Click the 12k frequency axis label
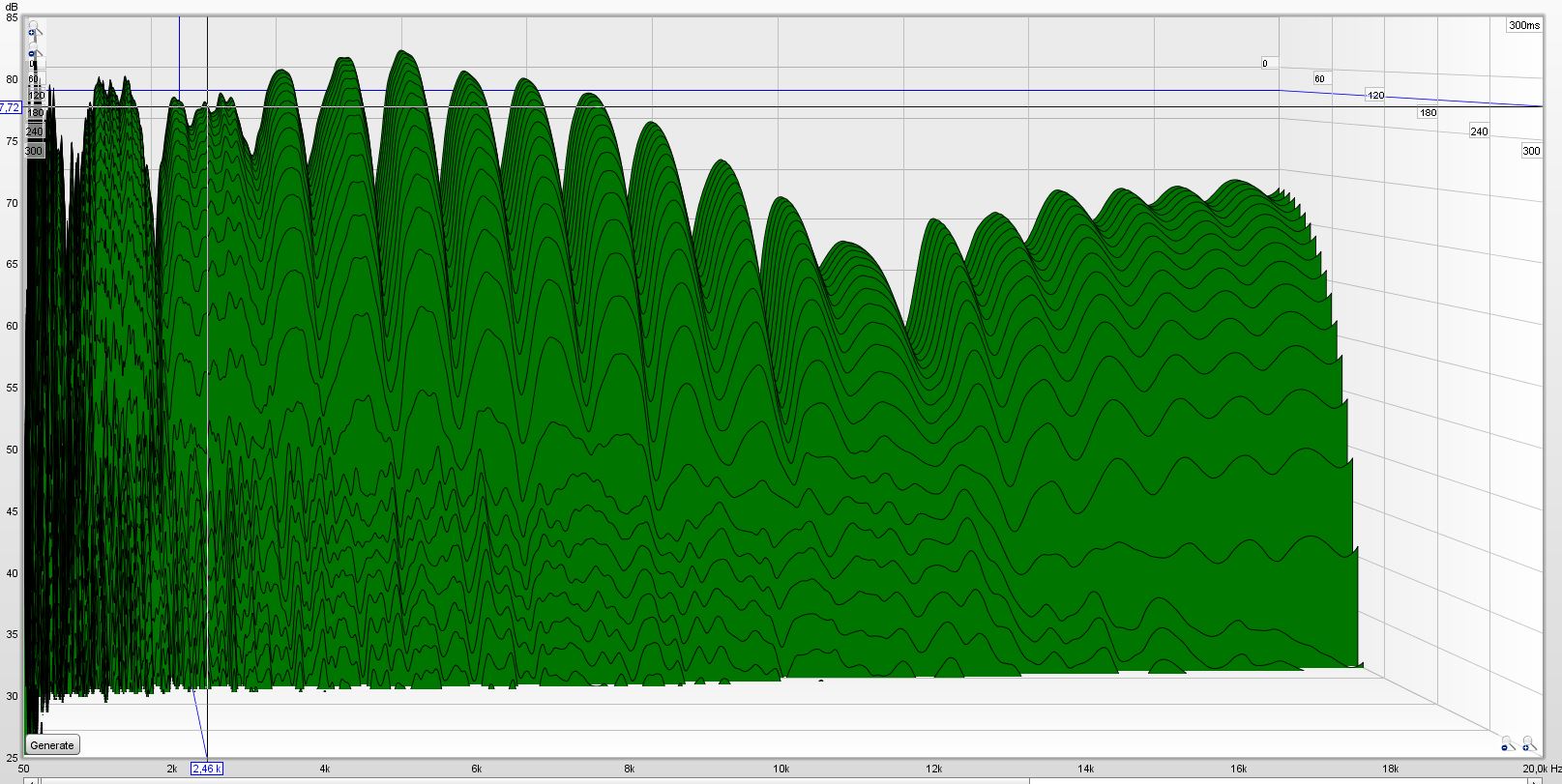Screen dimensions: 1562x784 click(933, 769)
